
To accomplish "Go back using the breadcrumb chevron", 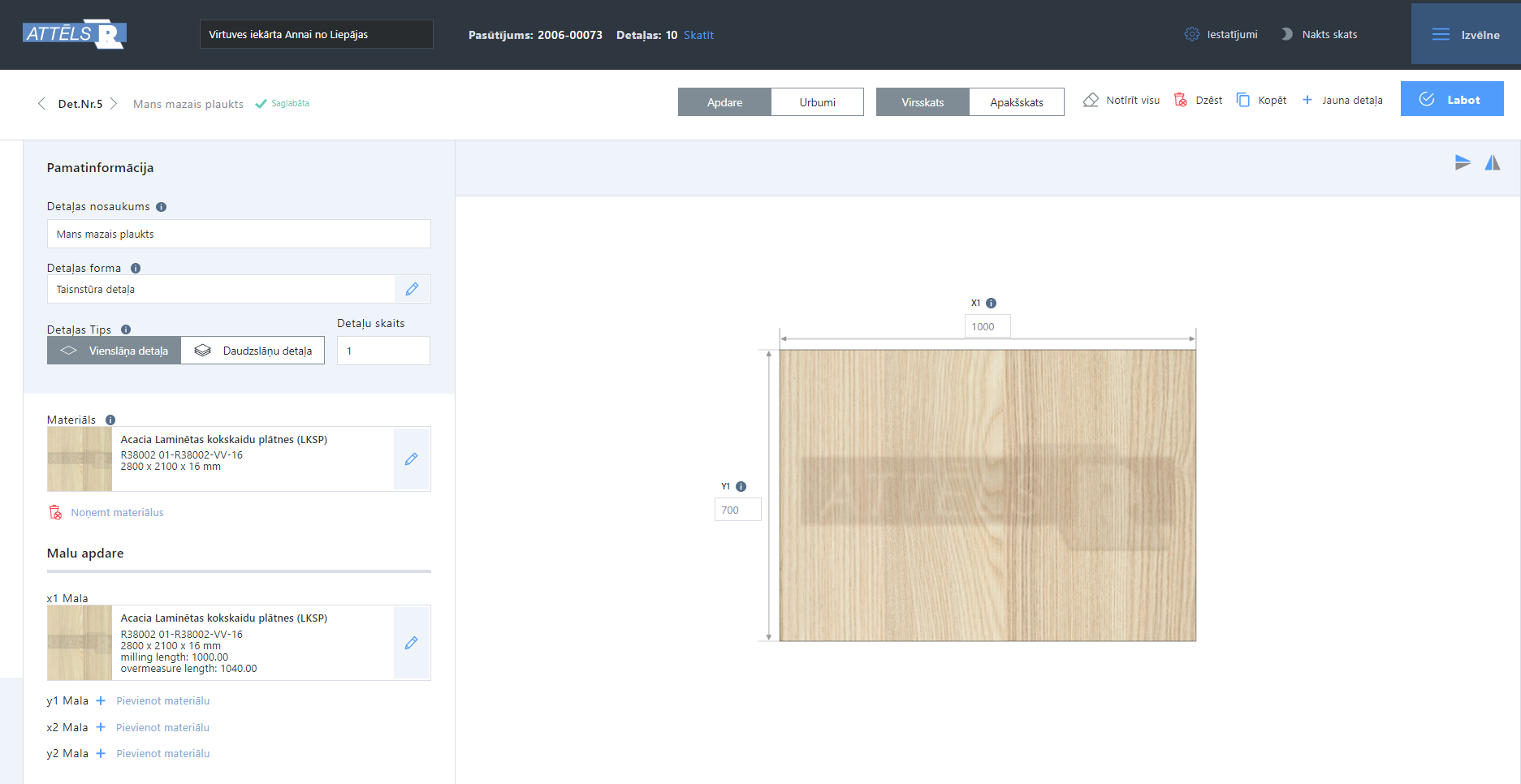I will (41, 104).
